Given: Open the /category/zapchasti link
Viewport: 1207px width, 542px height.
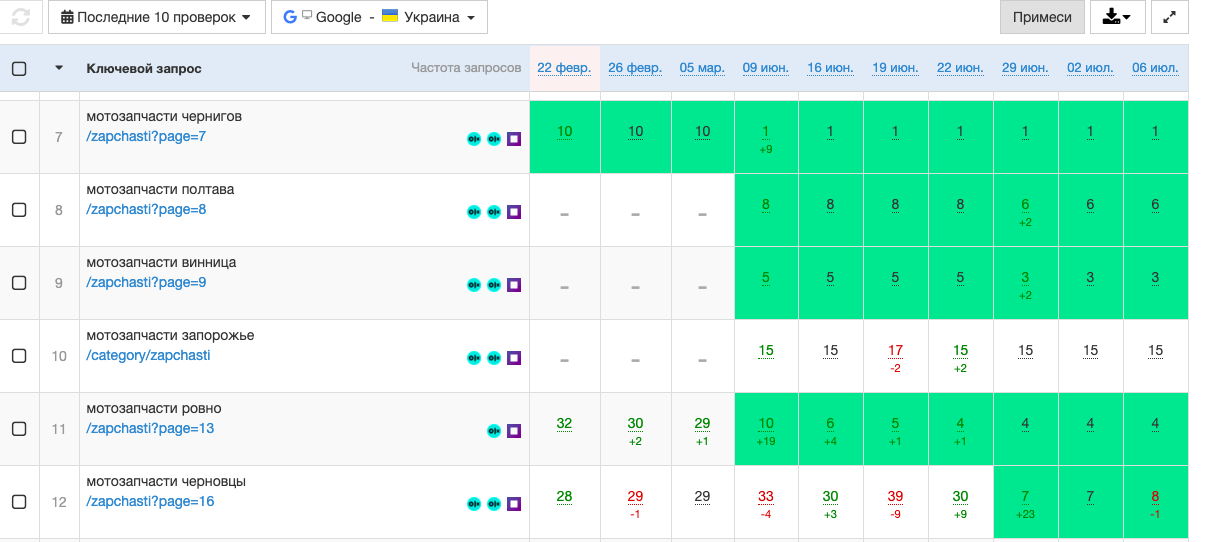Looking at the screenshot, I should click(148, 355).
